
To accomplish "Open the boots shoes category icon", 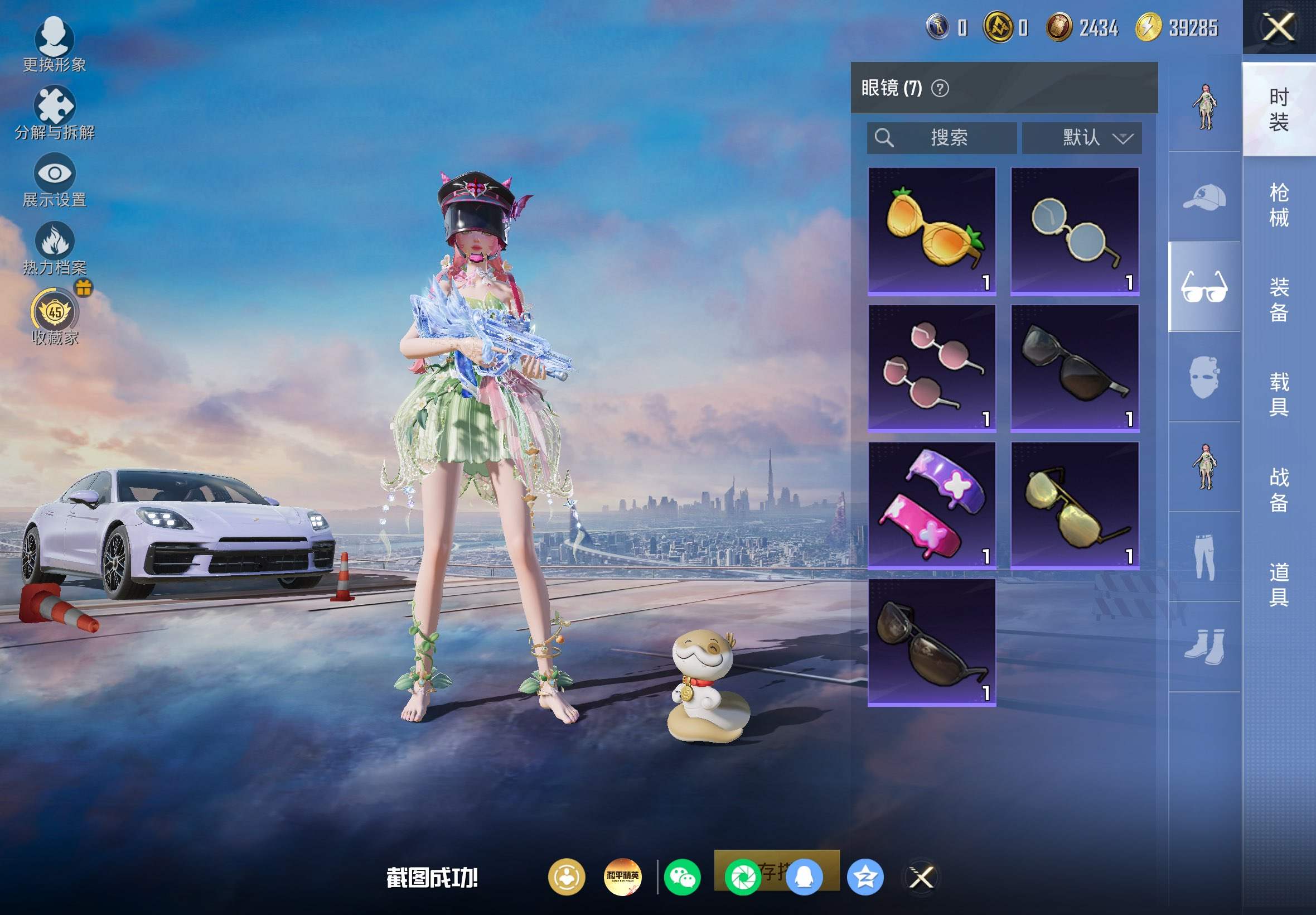I will point(1205,647).
